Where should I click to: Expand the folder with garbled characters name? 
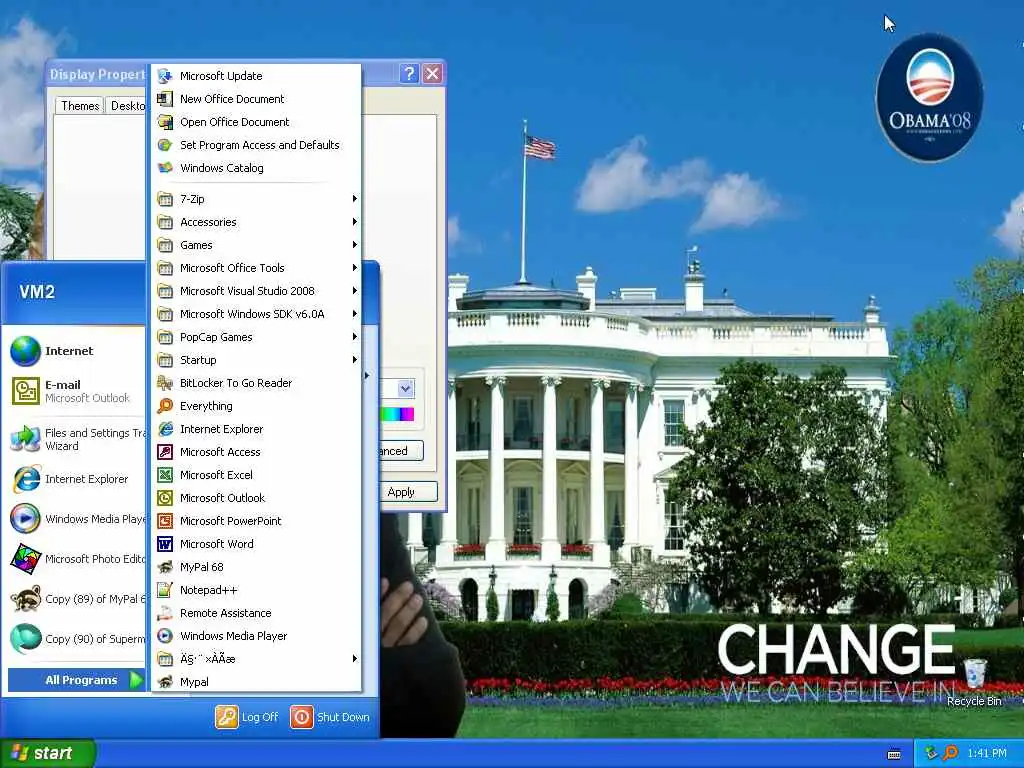pyautogui.click(x=256, y=659)
